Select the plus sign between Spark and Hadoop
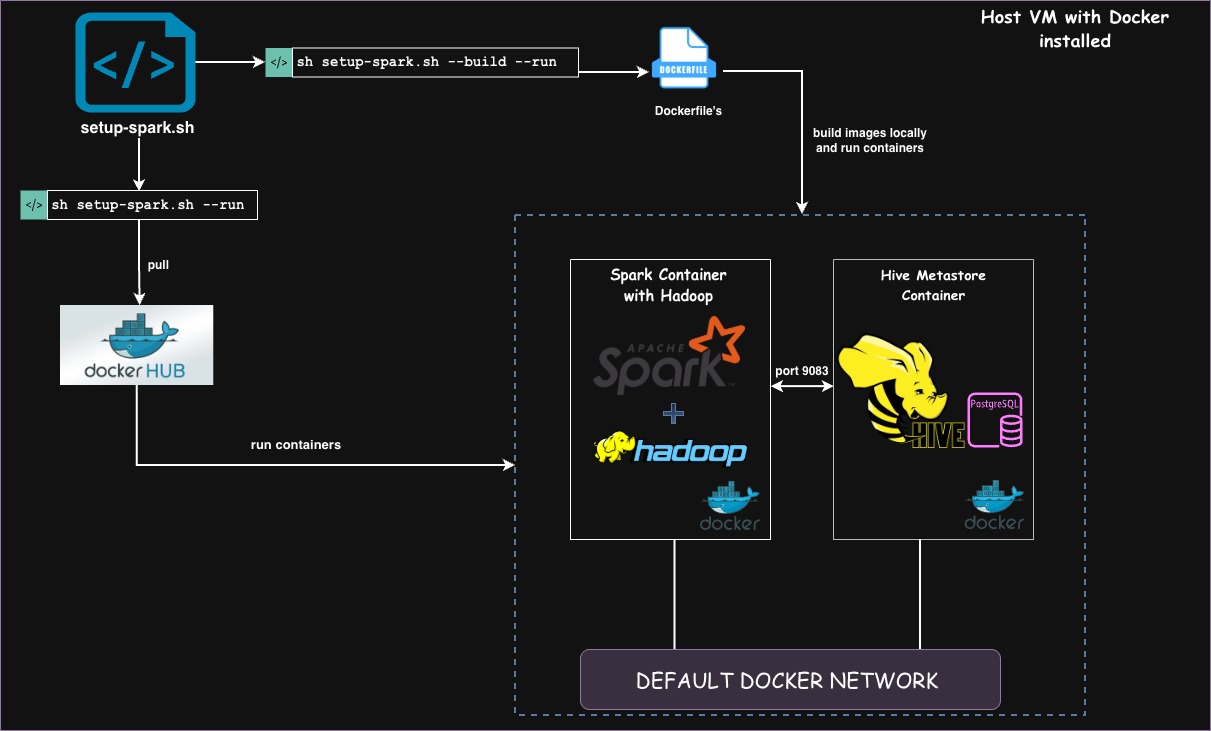The image size is (1211, 731). click(673, 412)
